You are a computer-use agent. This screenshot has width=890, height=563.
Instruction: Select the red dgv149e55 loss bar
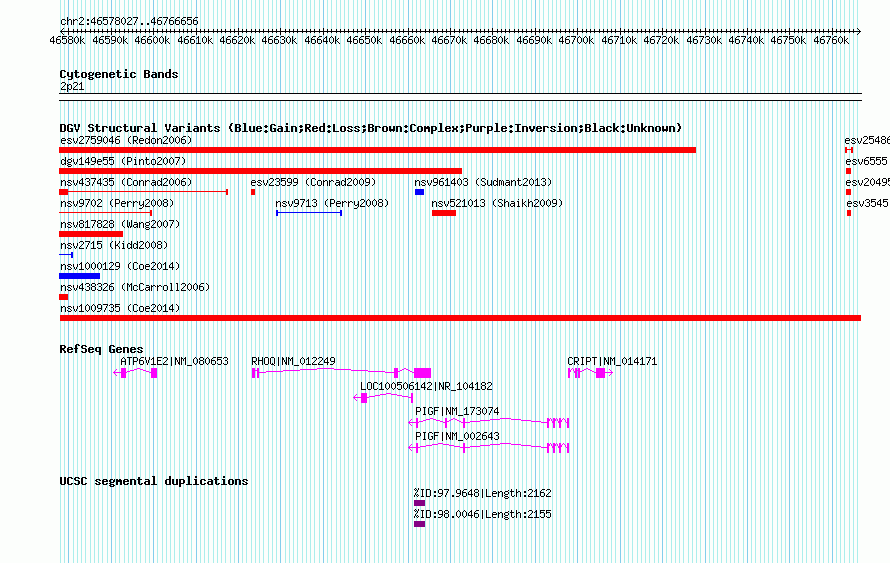click(261, 171)
